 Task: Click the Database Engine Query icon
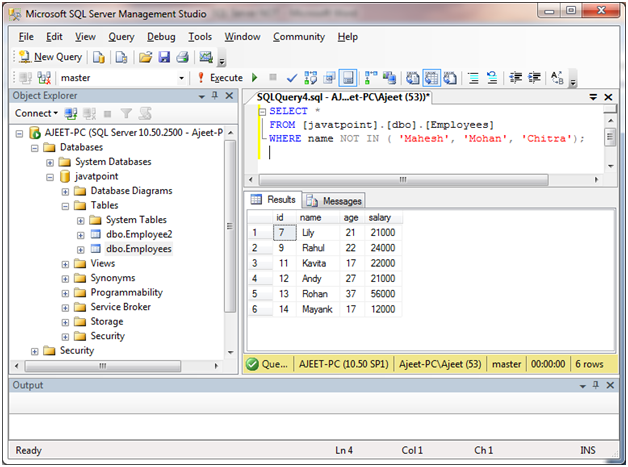99,57
